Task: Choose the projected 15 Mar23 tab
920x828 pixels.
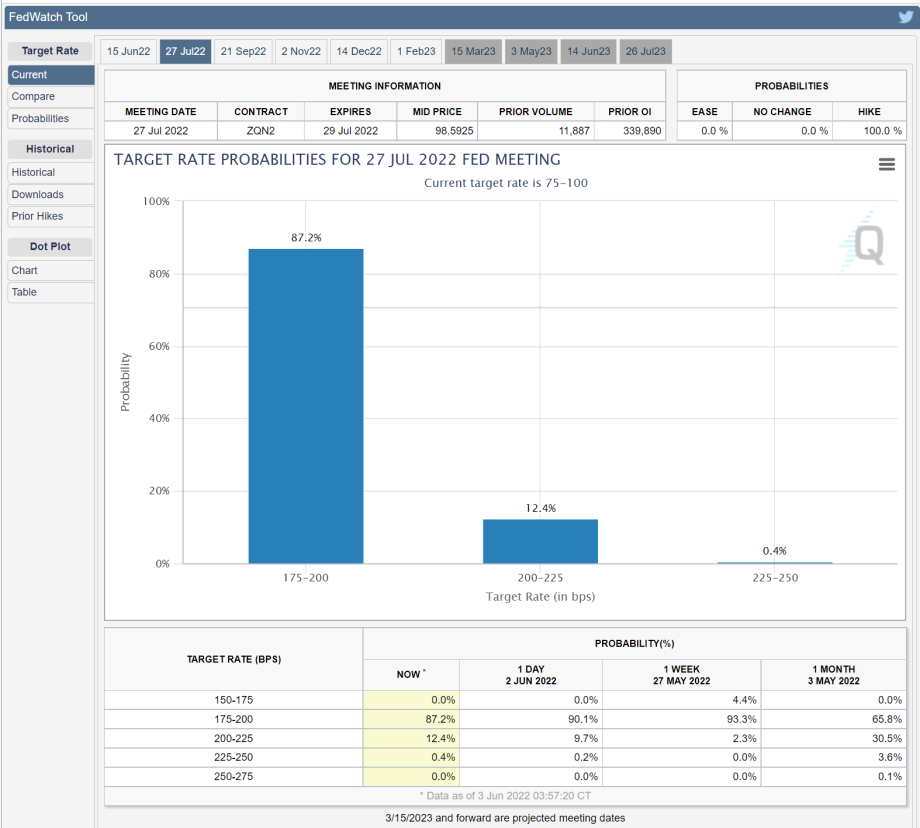Action: click(x=473, y=52)
